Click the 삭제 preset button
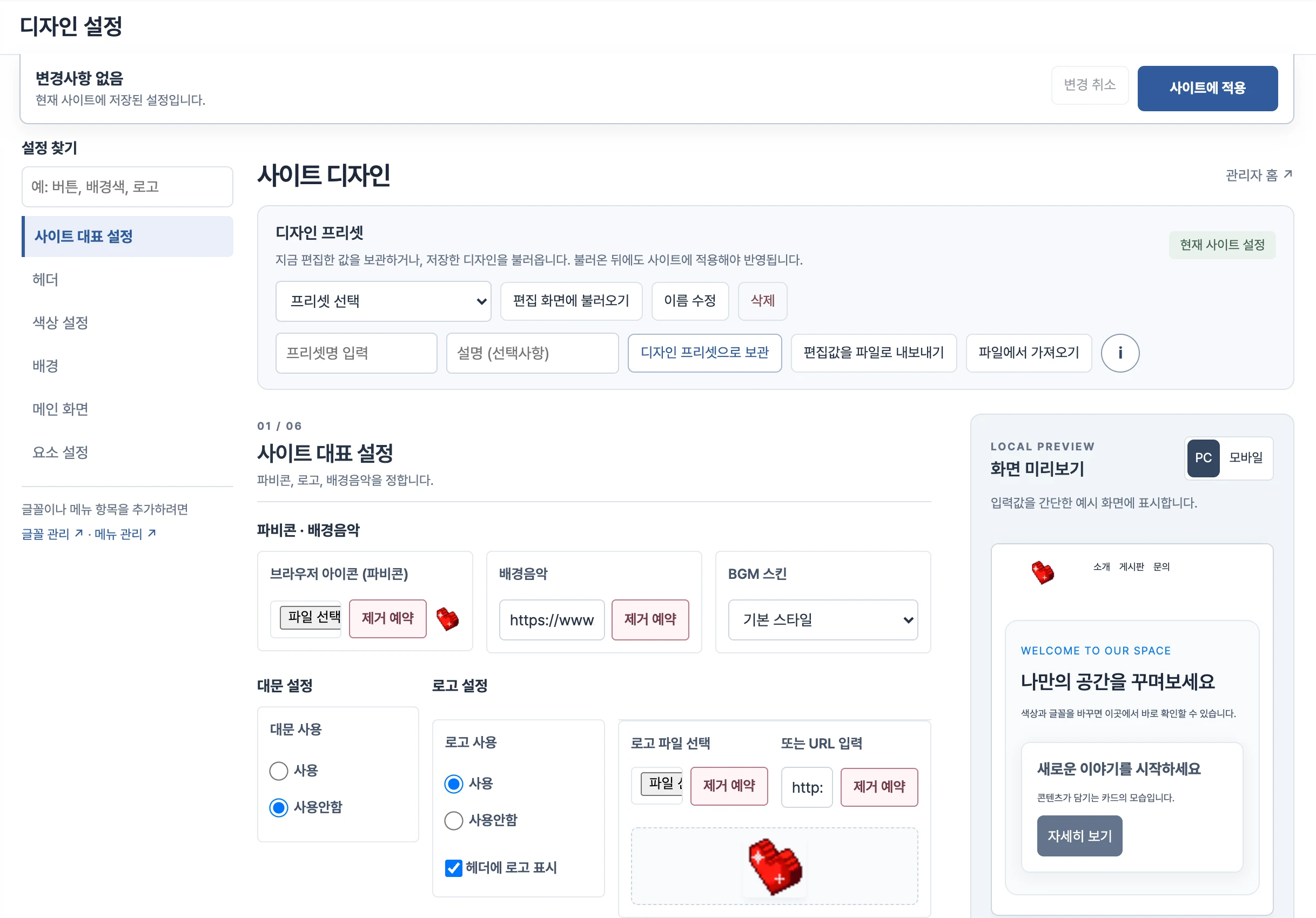 (762, 301)
